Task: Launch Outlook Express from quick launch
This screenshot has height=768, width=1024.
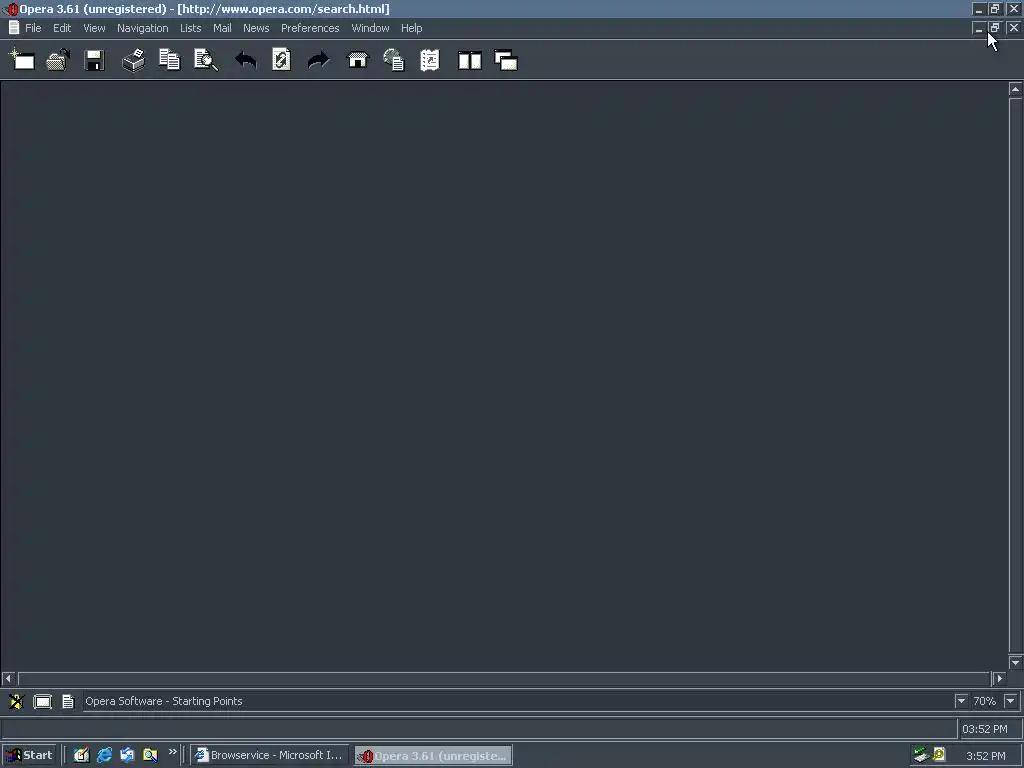Action: [x=127, y=756]
